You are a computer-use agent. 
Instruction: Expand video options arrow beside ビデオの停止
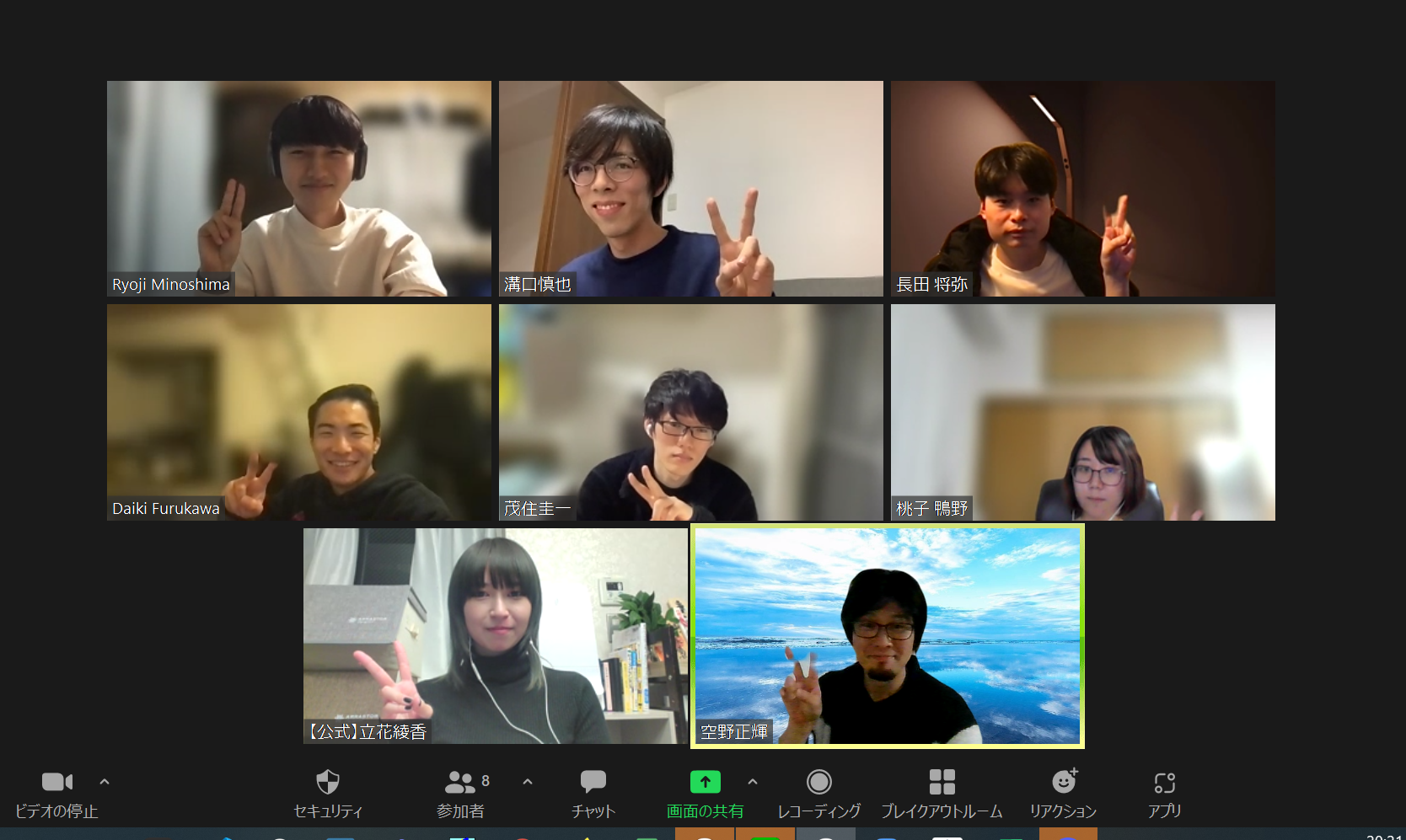click(105, 782)
